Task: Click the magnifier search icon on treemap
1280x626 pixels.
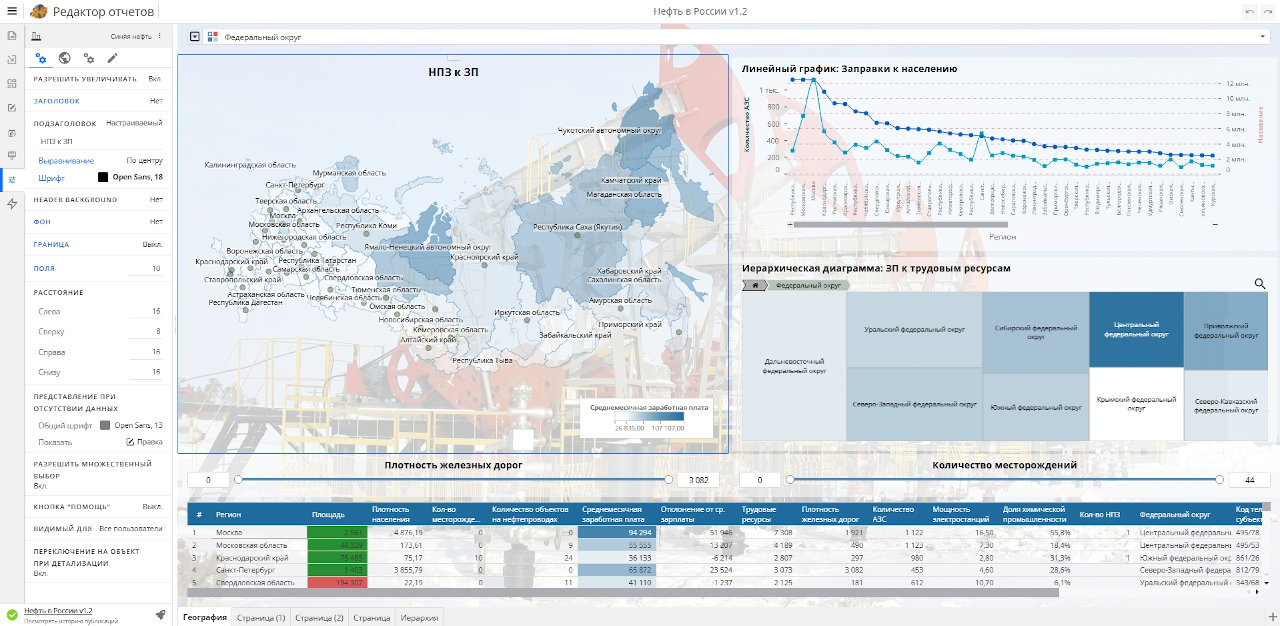Action: [x=1260, y=284]
